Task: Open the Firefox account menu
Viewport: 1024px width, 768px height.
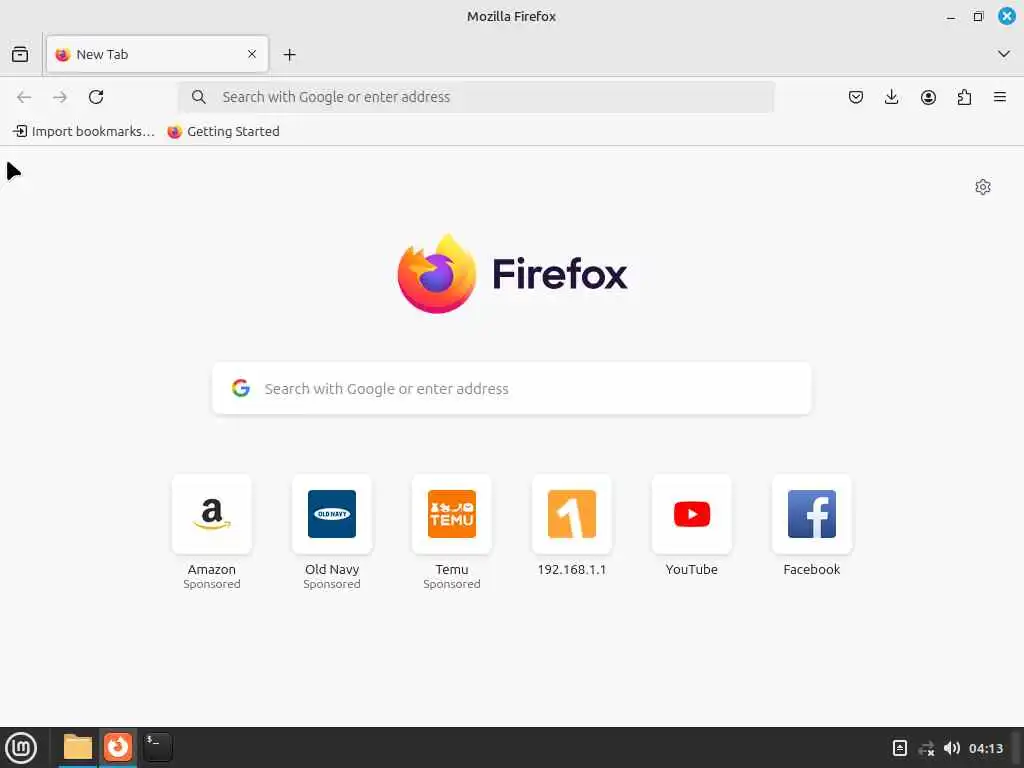Action: click(x=928, y=97)
